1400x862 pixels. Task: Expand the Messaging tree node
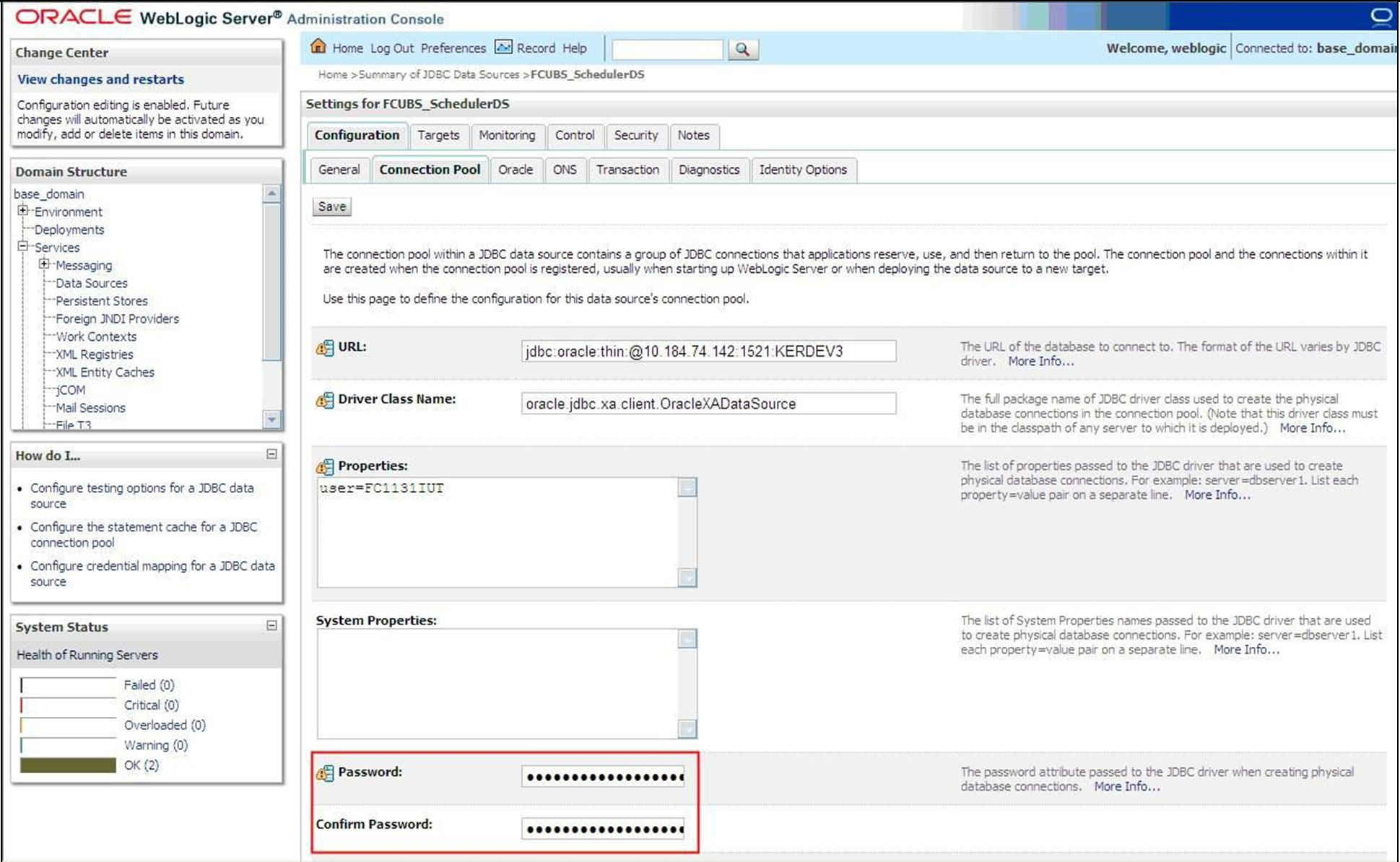click(x=44, y=264)
